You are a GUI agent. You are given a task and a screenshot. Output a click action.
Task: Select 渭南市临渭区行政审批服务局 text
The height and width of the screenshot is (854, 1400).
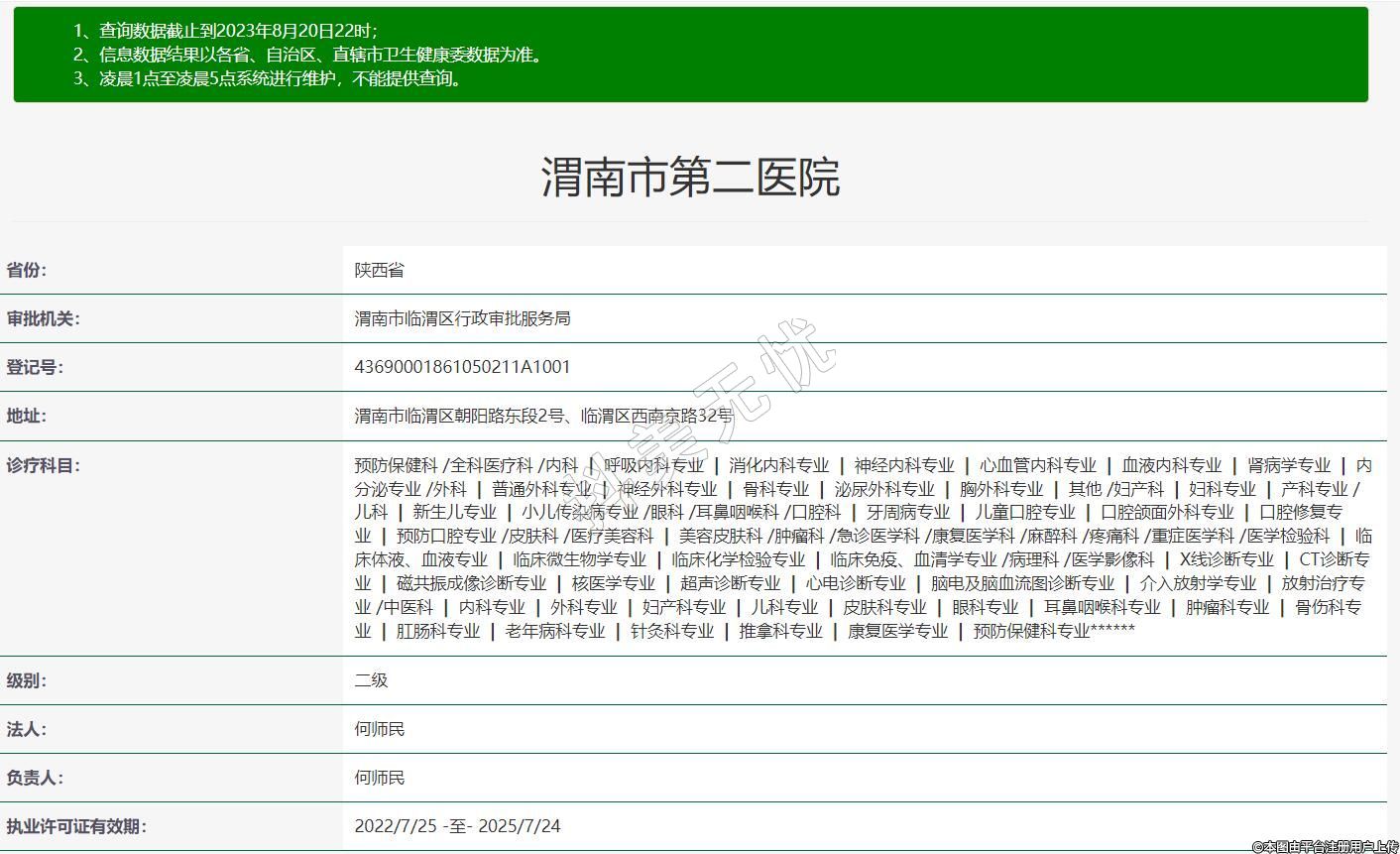[462, 318]
